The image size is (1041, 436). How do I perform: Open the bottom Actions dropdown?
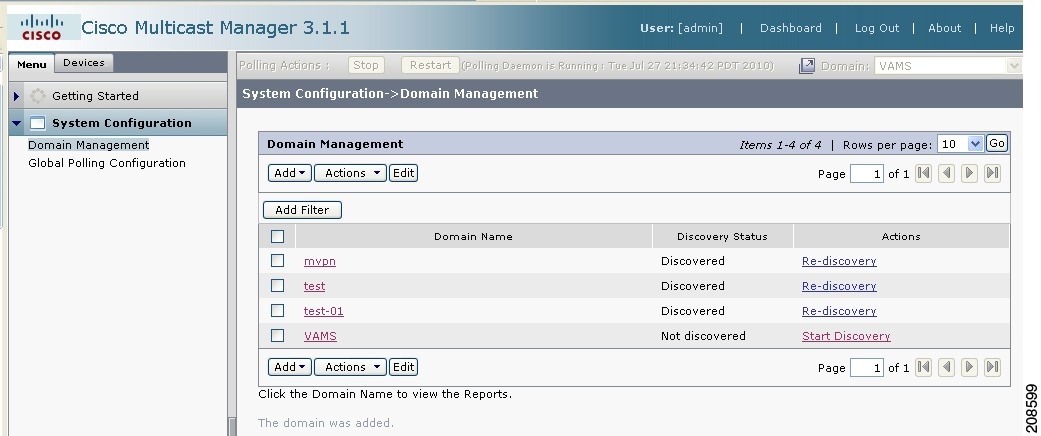[x=350, y=367]
